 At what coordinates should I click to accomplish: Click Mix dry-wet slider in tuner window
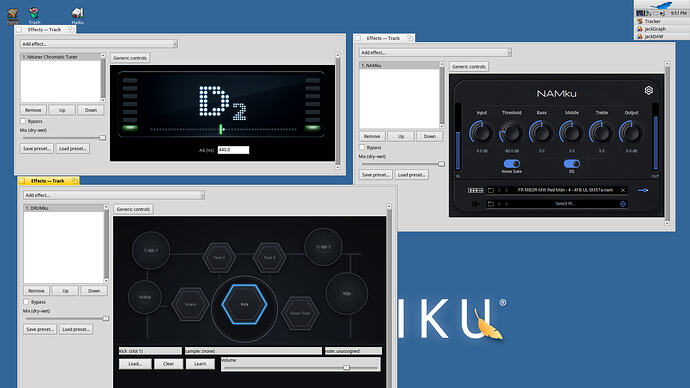click(x=63, y=138)
